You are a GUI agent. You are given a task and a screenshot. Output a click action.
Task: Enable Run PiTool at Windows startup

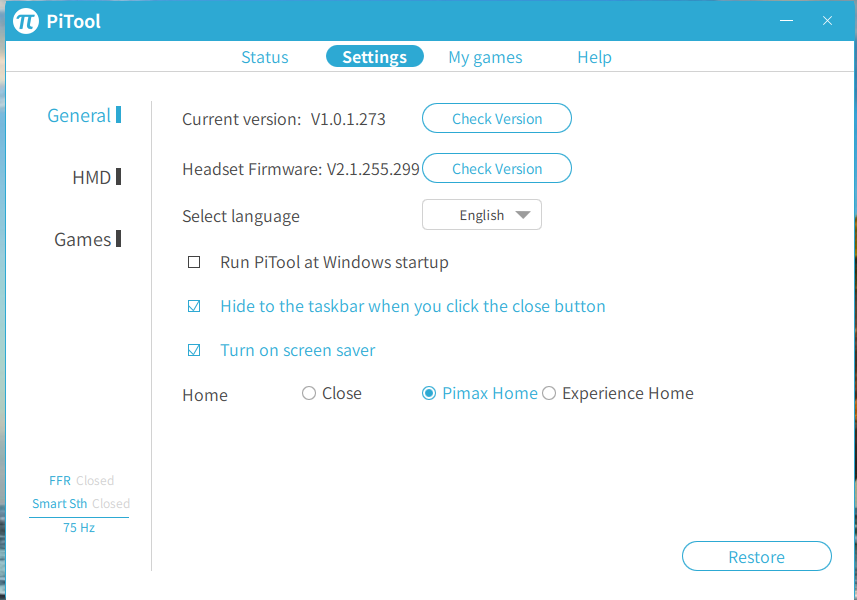194,262
